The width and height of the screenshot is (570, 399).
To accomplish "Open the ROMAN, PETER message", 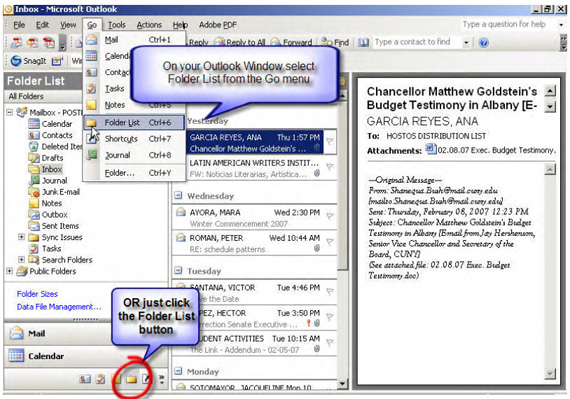I will (254, 243).
